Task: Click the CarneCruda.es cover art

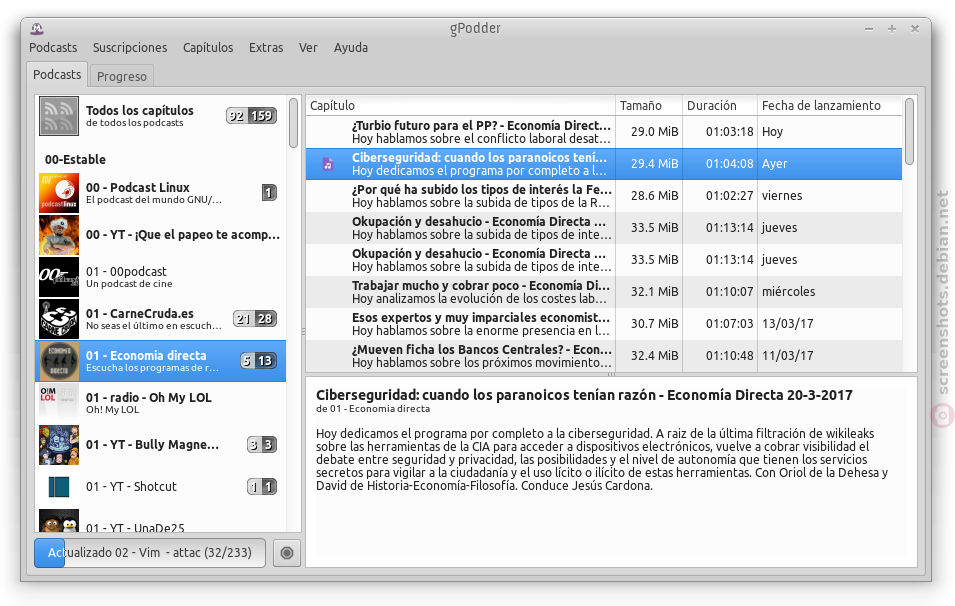Action: tap(59, 319)
